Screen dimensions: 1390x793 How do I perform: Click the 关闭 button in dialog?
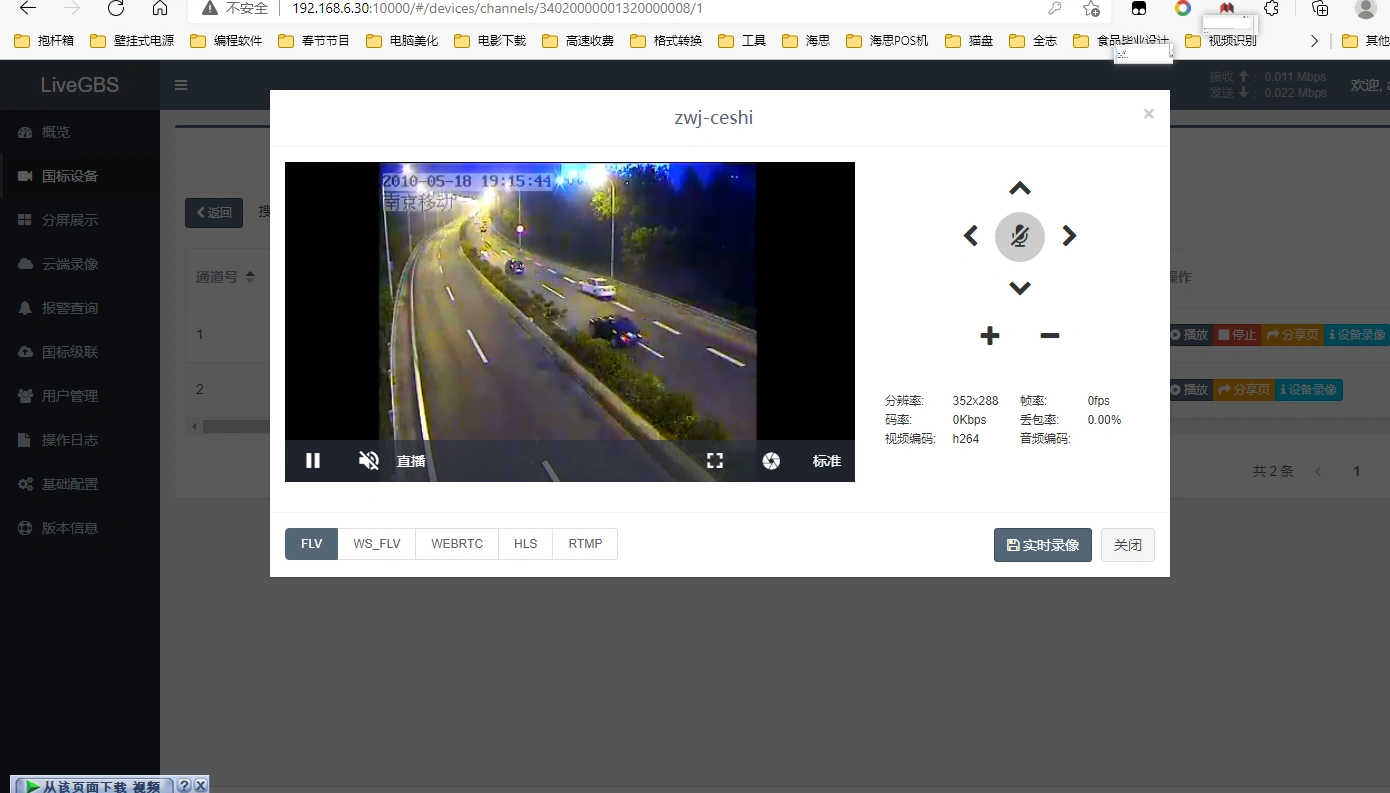pos(1128,545)
